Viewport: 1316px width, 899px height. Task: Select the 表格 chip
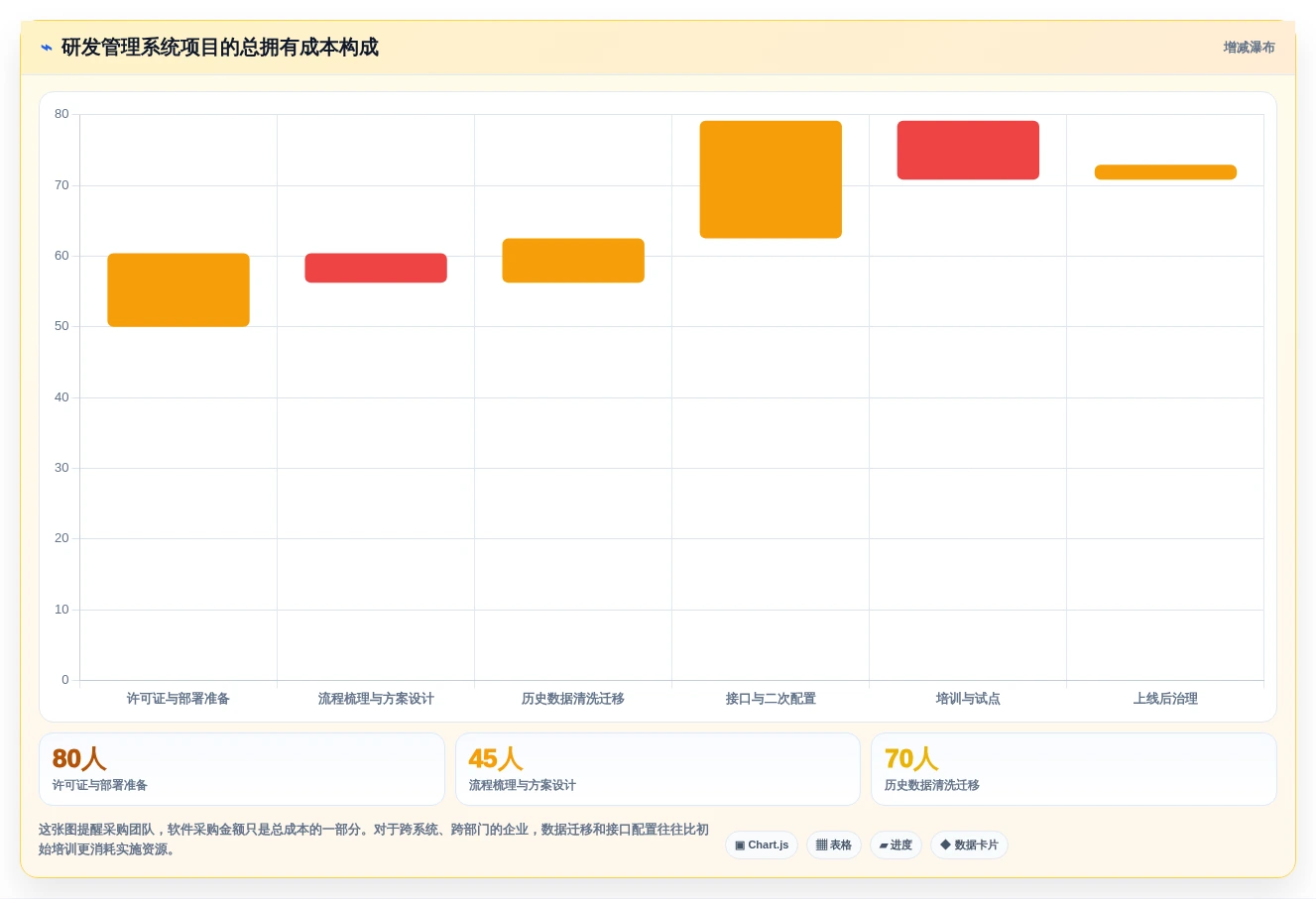834,845
